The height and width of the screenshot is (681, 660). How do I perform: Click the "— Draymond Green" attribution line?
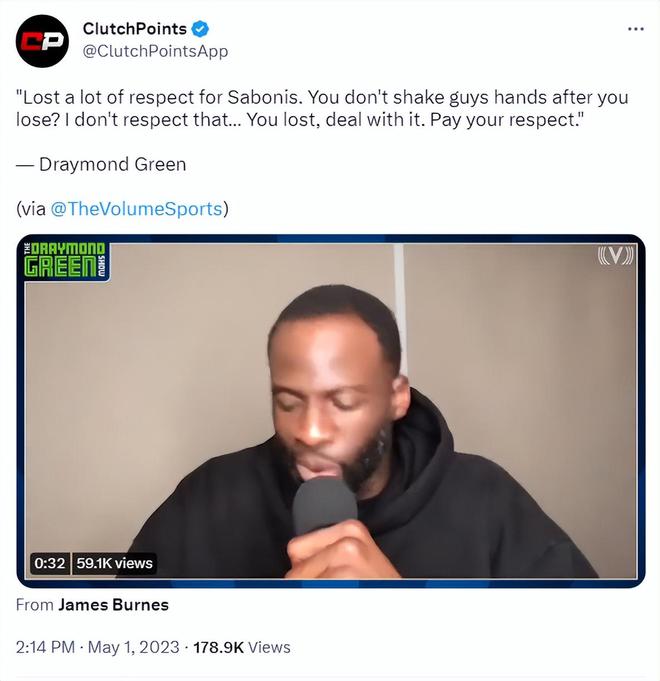pyautogui.click(x=101, y=165)
